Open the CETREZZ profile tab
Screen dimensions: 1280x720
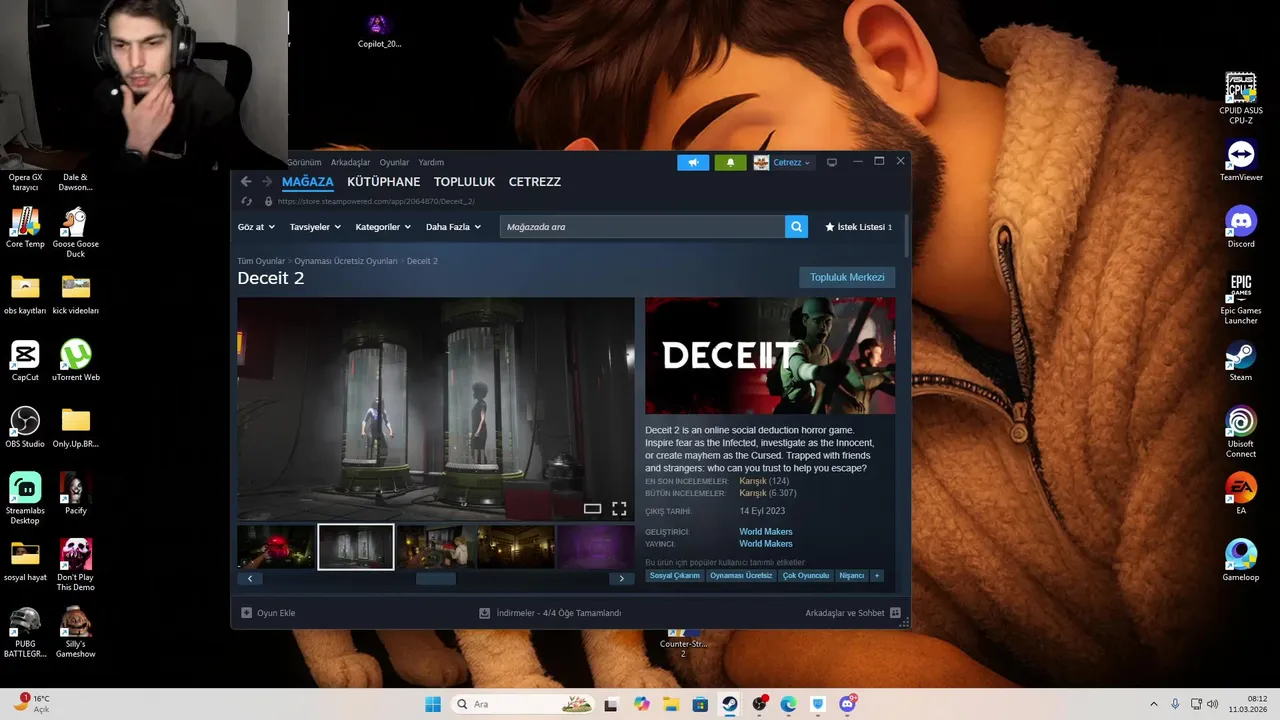click(535, 182)
